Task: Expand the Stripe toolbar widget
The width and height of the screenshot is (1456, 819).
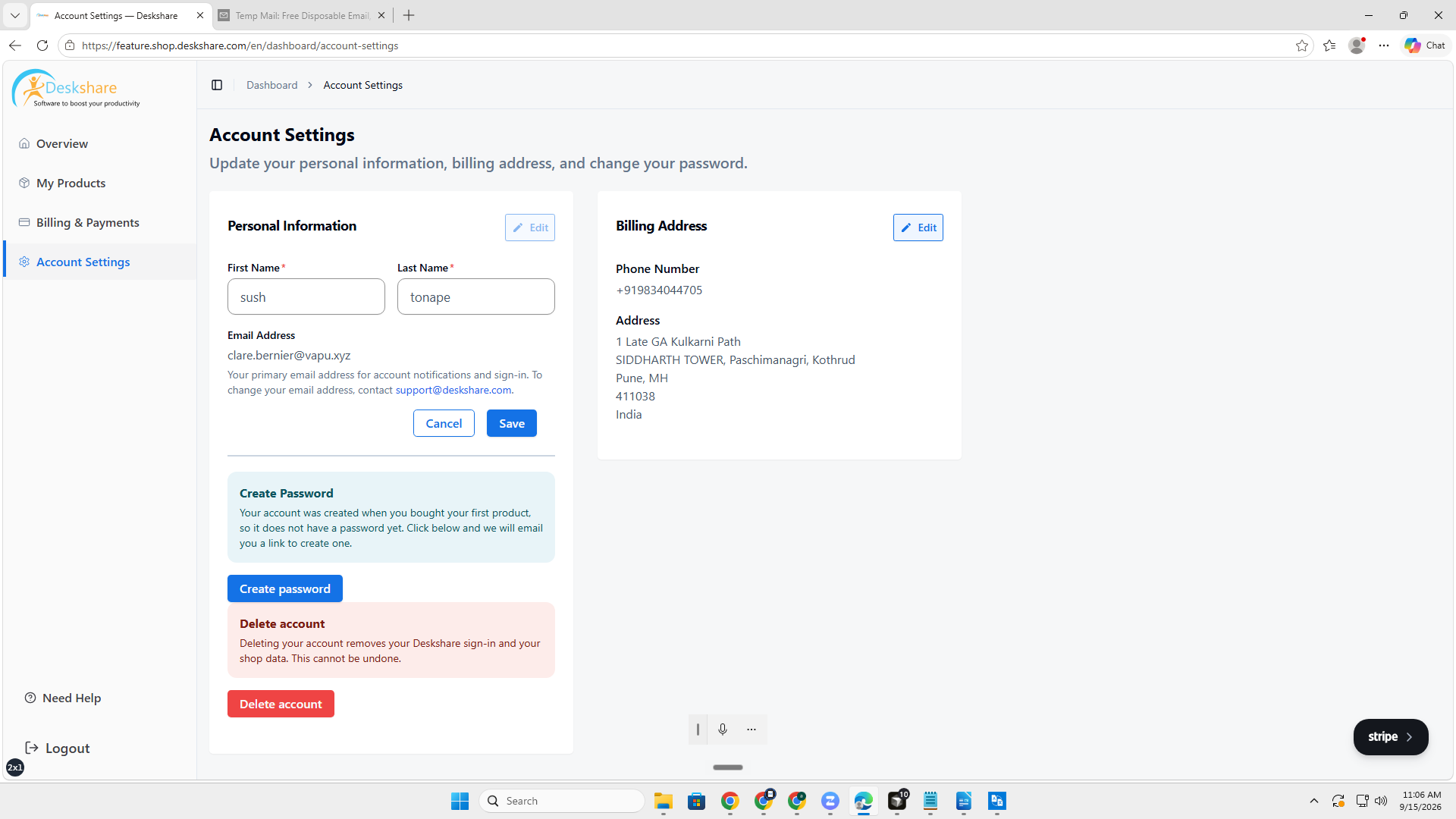Action: coord(1391,736)
